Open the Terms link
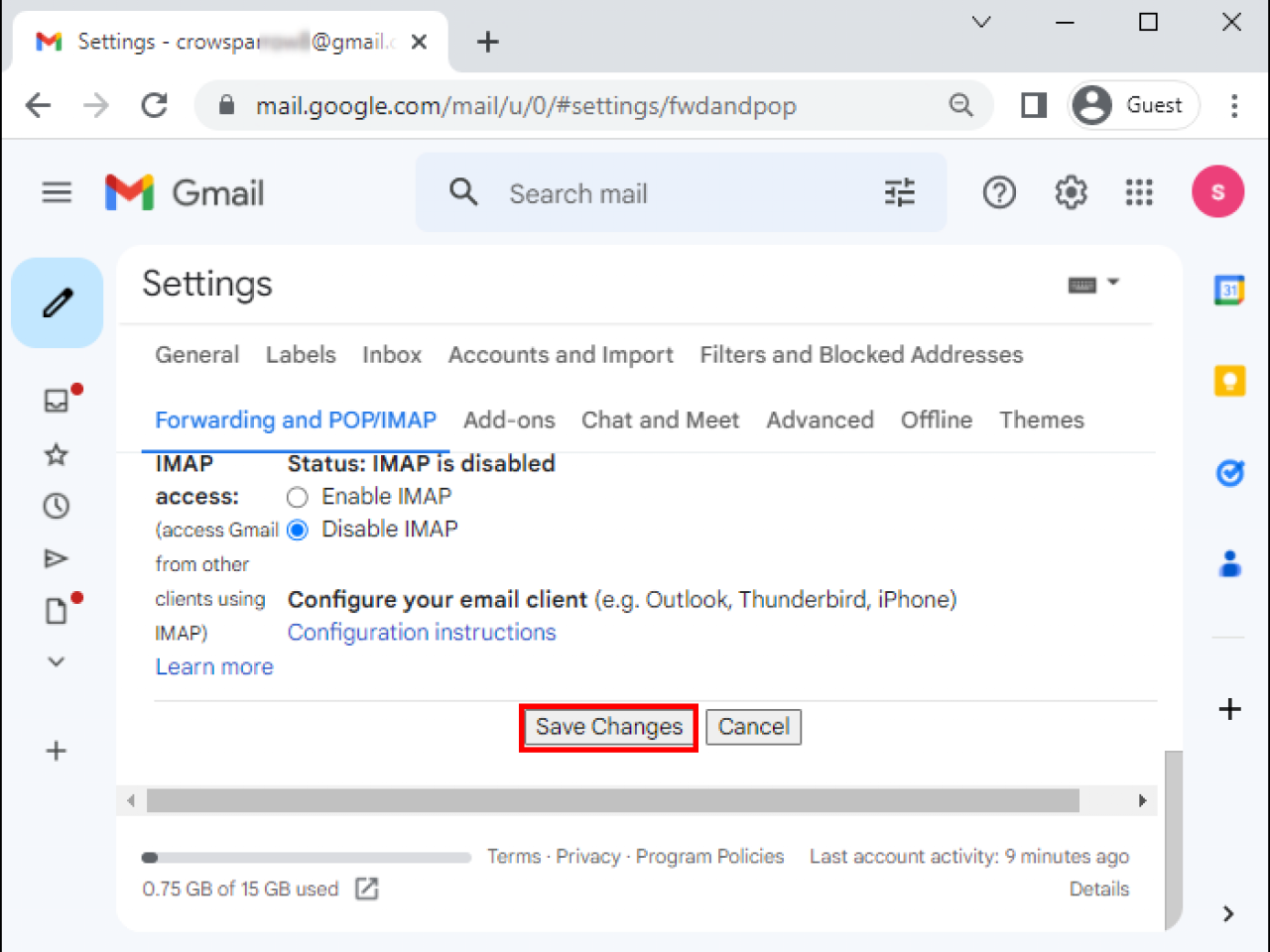The image size is (1270, 952). click(x=514, y=857)
